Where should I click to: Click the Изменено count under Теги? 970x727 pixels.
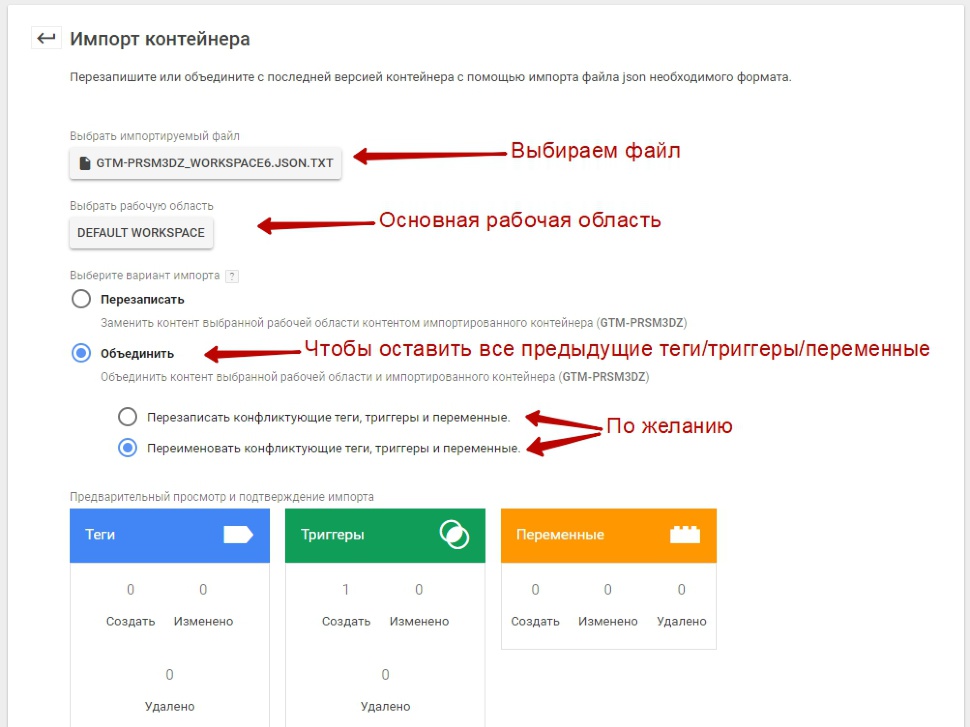coord(203,590)
